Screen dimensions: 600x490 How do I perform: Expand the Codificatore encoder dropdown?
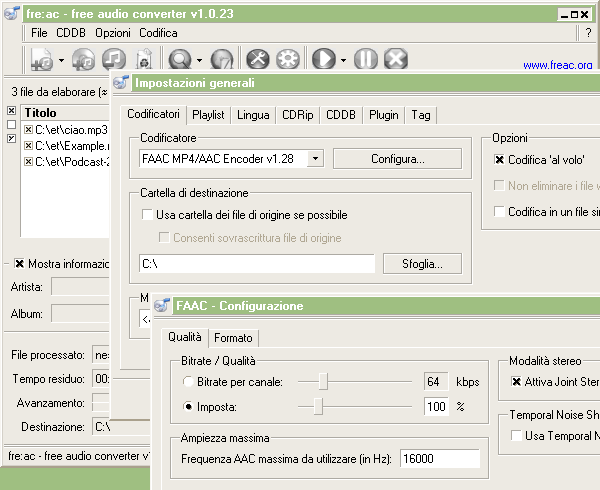click(x=315, y=158)
